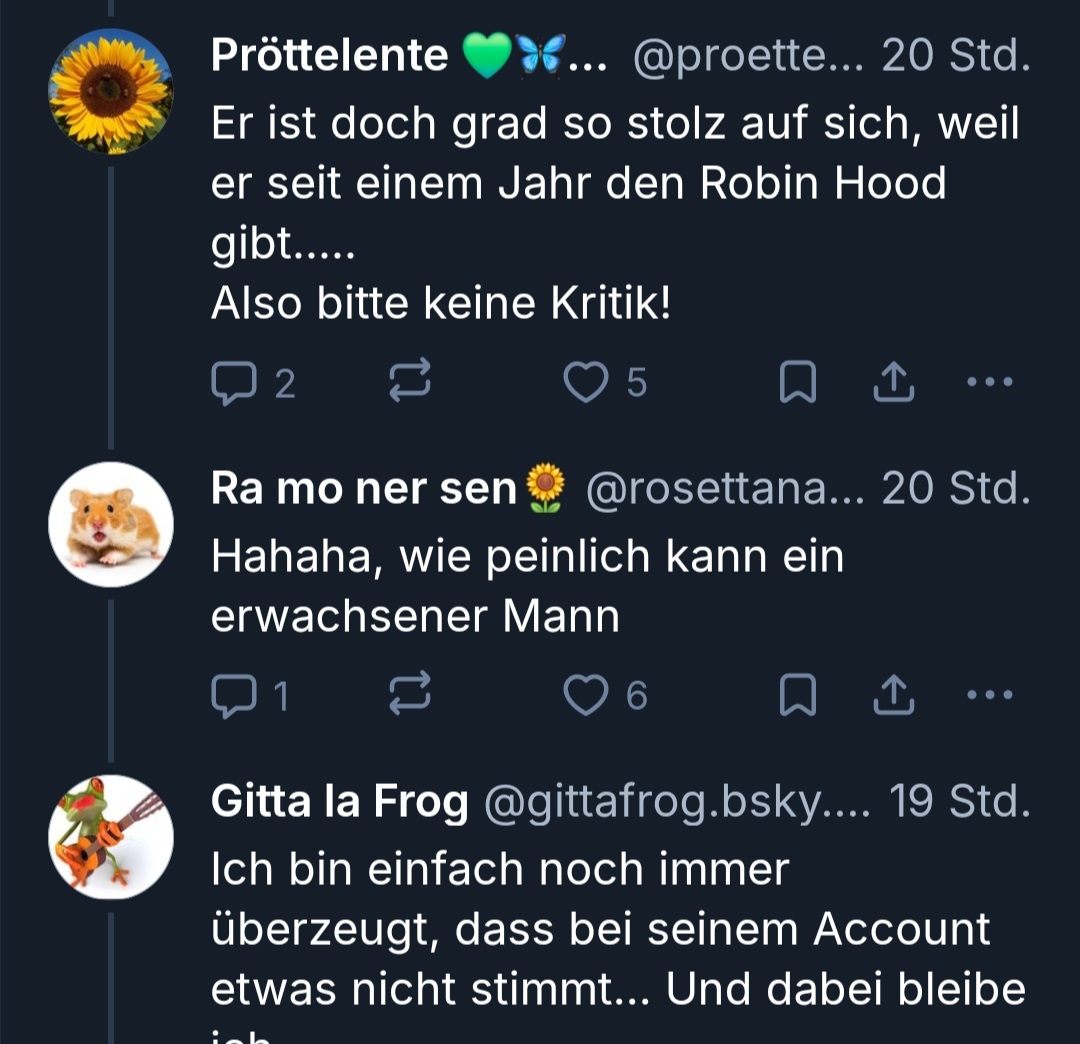This screenshot has height=1044, width=1080.
Task: Repost Ra mo ner sen's post
Action: (x=410, y=694)
